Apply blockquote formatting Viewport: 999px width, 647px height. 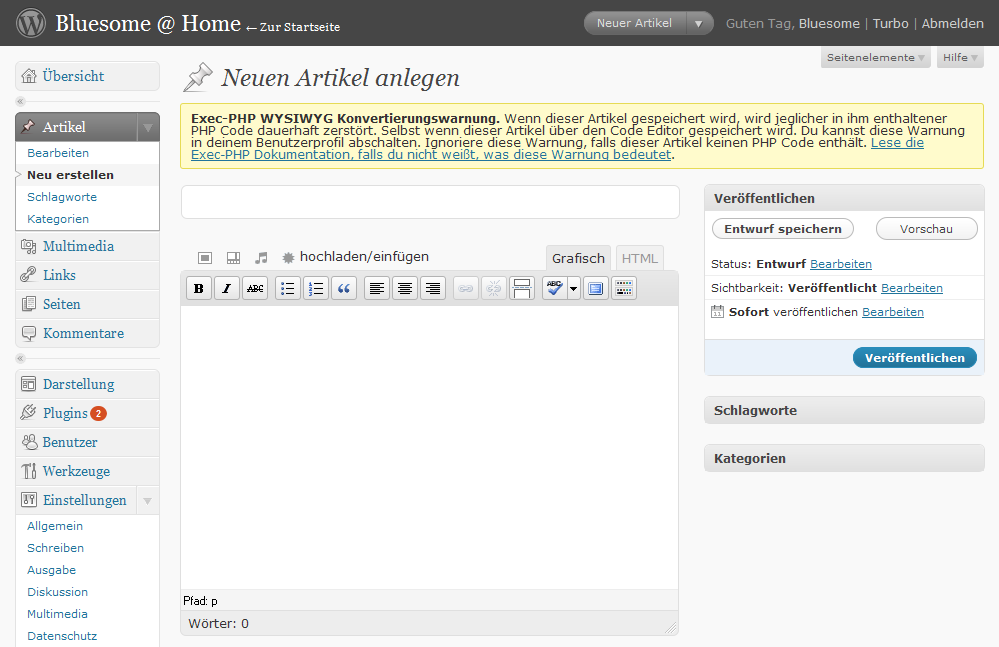point(344,289)
